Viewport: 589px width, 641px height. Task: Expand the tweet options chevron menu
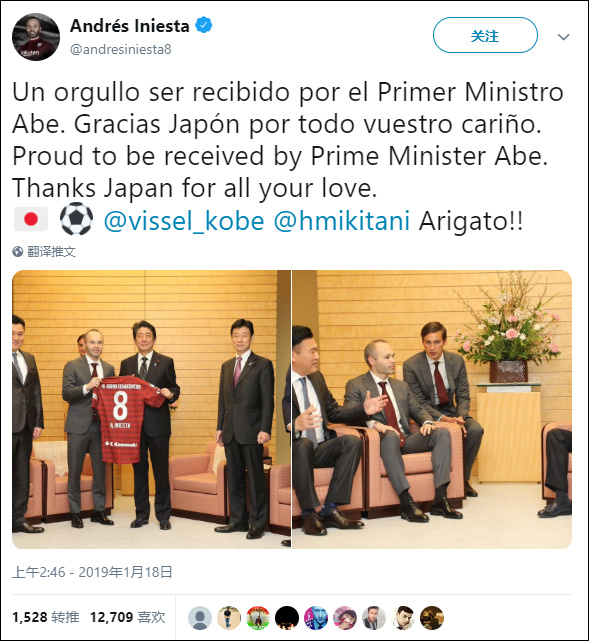click(x=564, y=37)
